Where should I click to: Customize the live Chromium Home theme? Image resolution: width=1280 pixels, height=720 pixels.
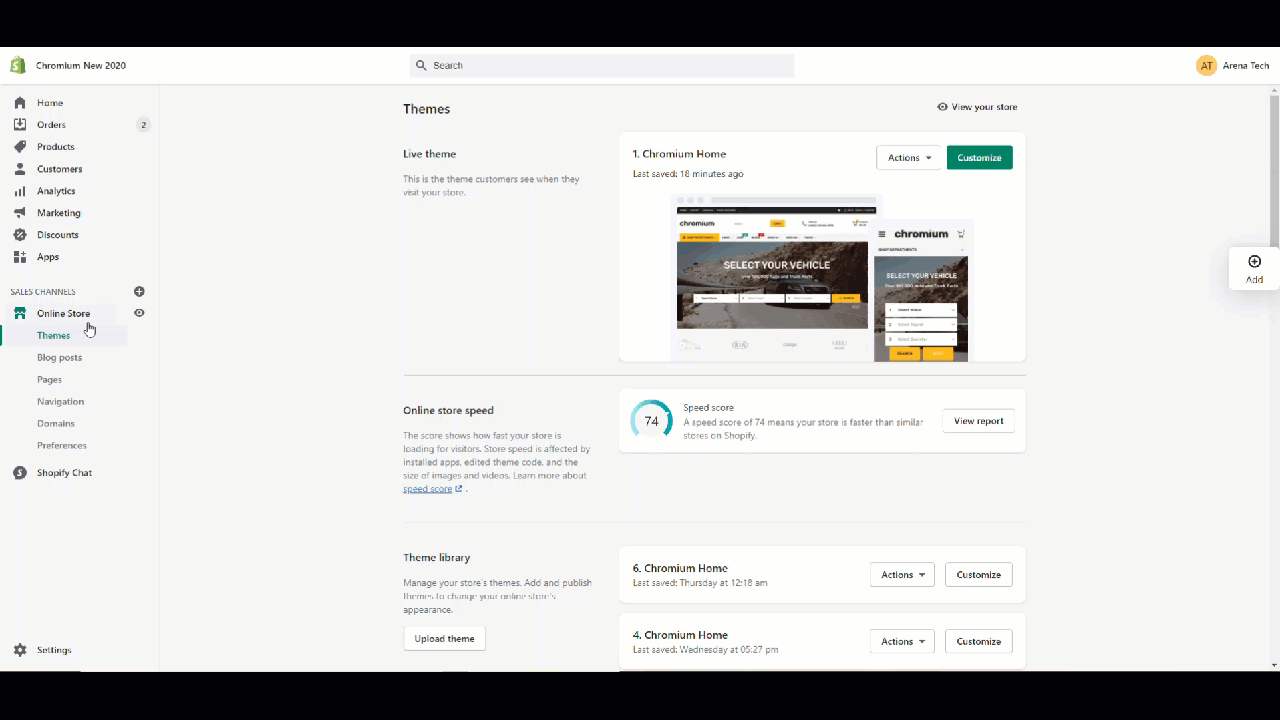click(979, 158)
